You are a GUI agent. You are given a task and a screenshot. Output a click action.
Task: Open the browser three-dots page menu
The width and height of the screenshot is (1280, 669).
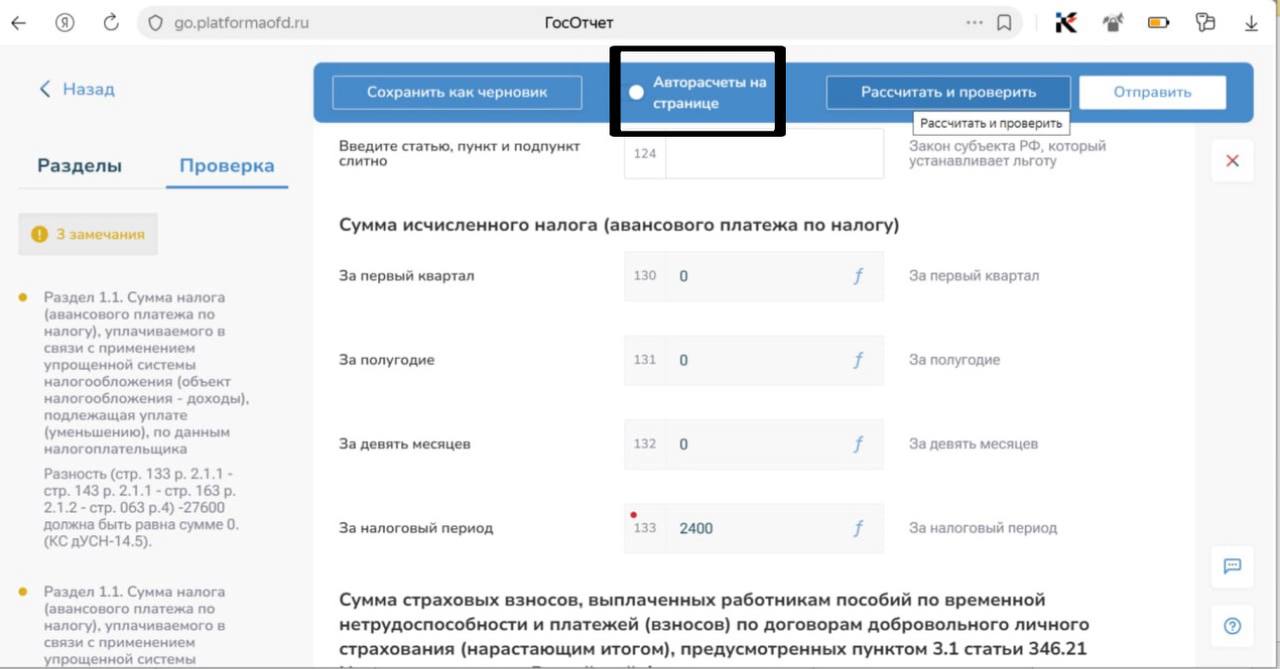click(974, 23)
